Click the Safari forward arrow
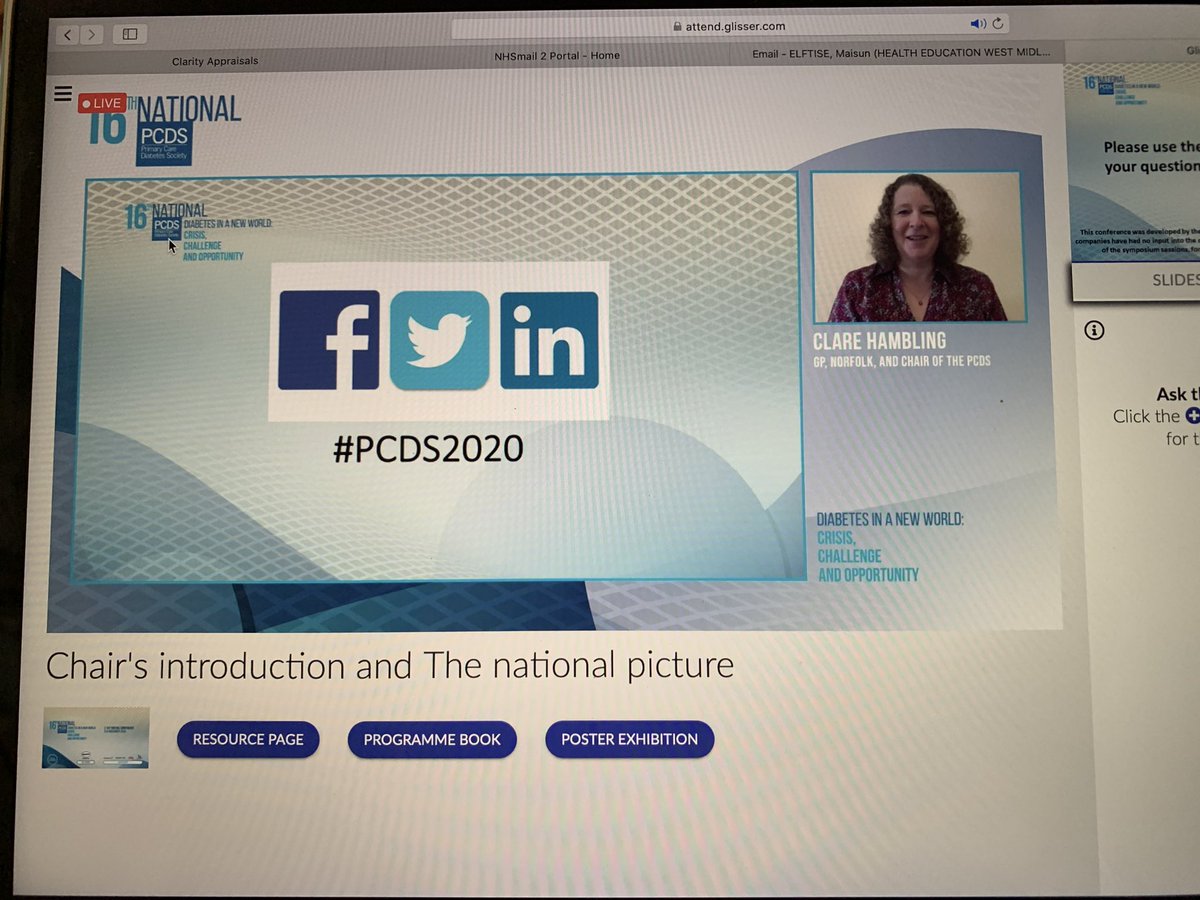Screen dimensions: 1200x900 click(x=92, y=34)
